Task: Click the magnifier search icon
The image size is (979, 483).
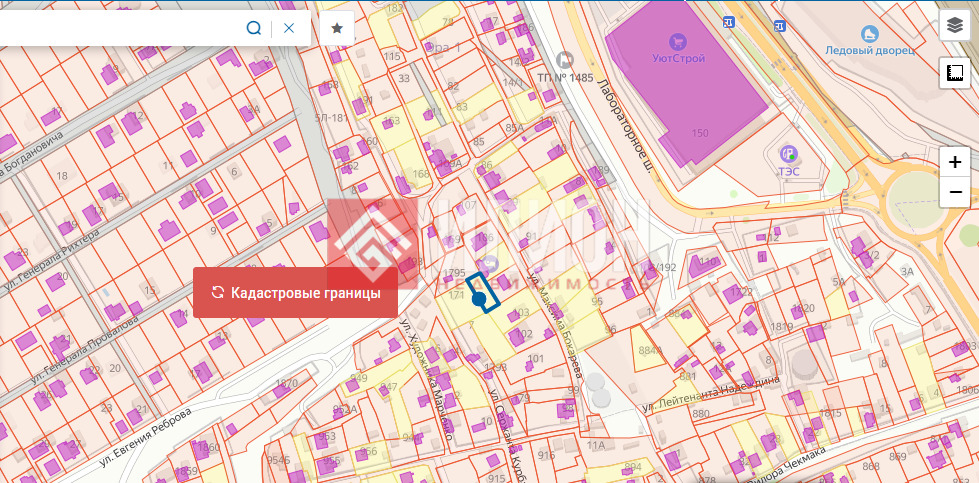Action: [x=254, y=28]
